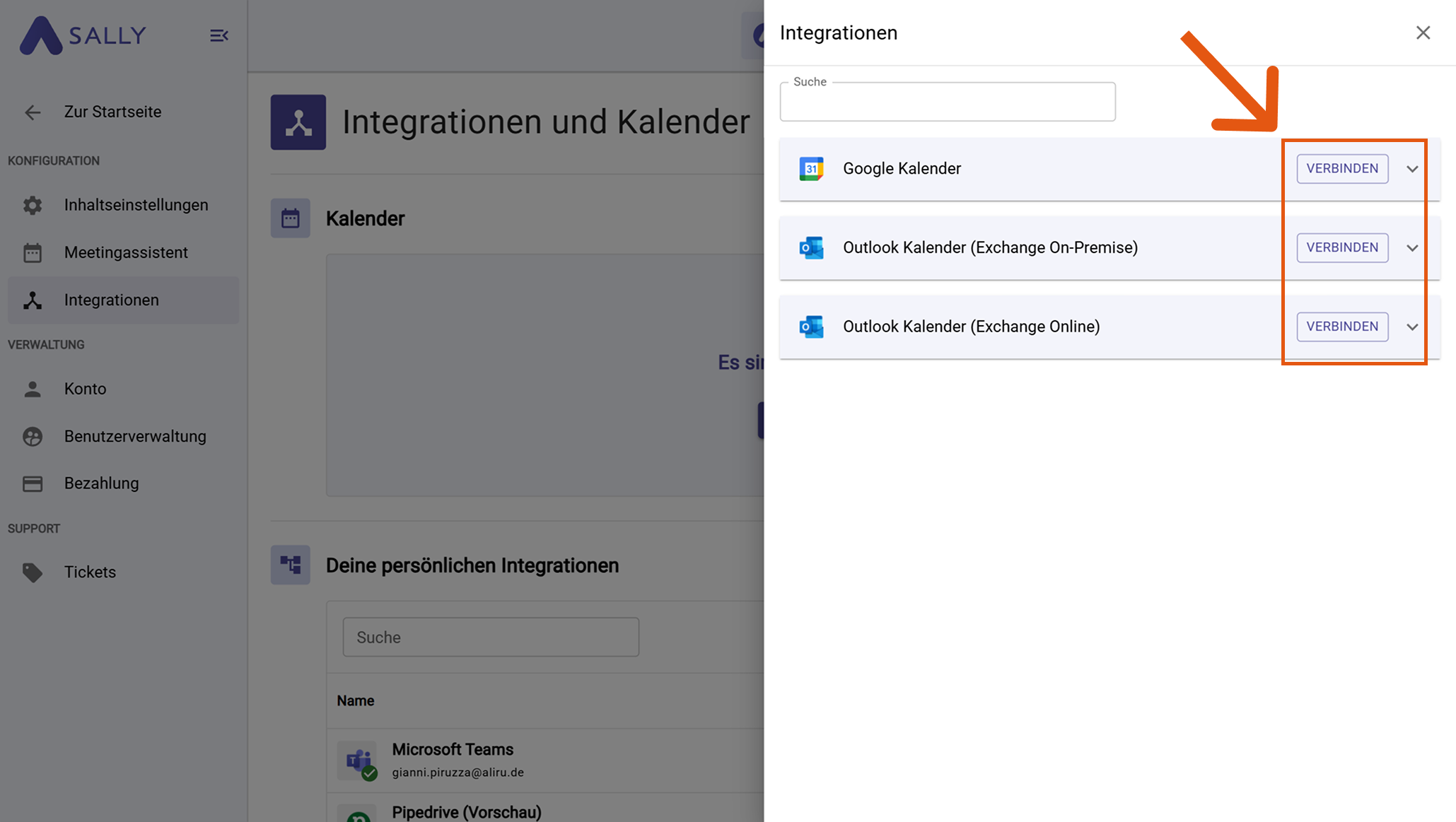Expand the Outlook Exchange On-Premise row
Image resolution: width=1456 pixels, height=822 pixels.
click(1412, 248)
